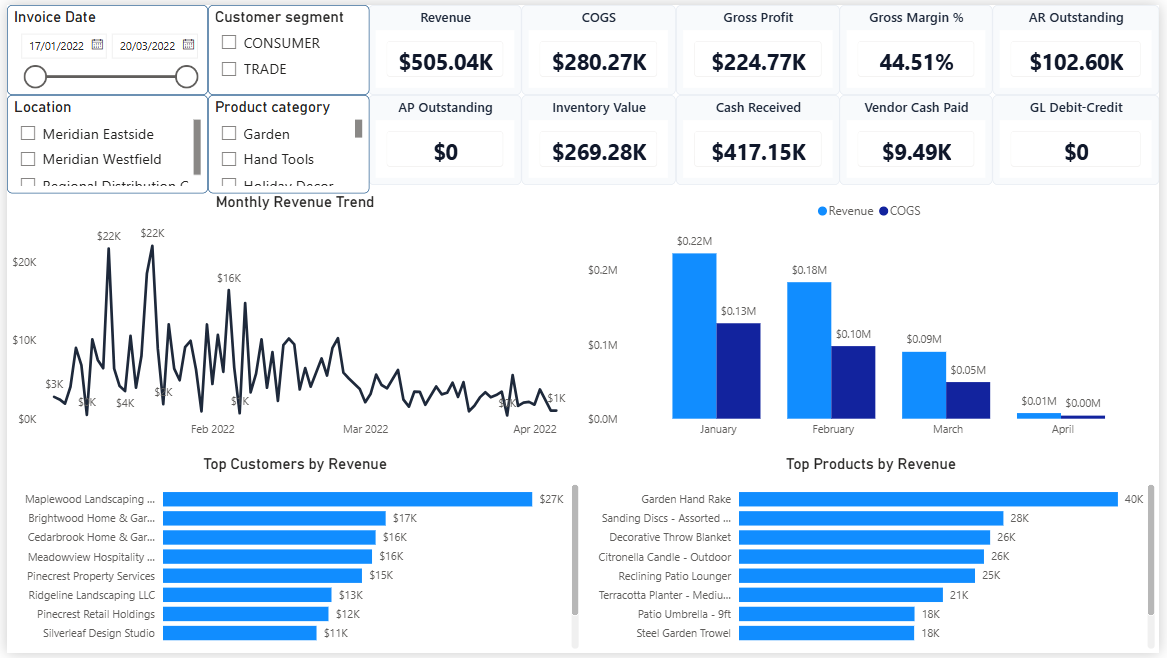Click the Meadowview Hospitality customer bar

267,556
